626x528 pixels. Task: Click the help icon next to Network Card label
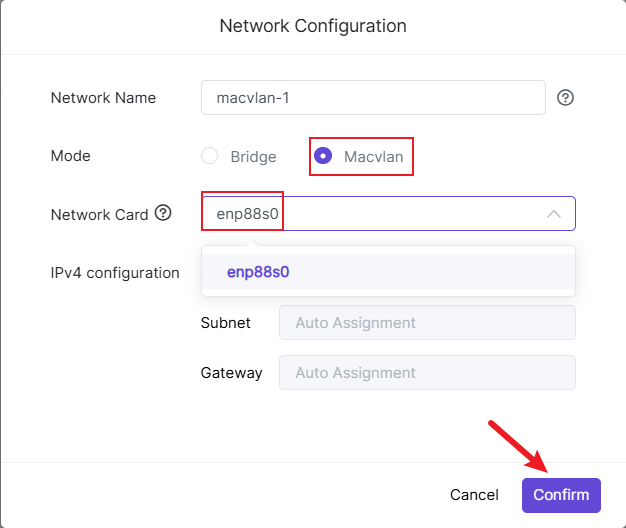(x=163, y=213)
